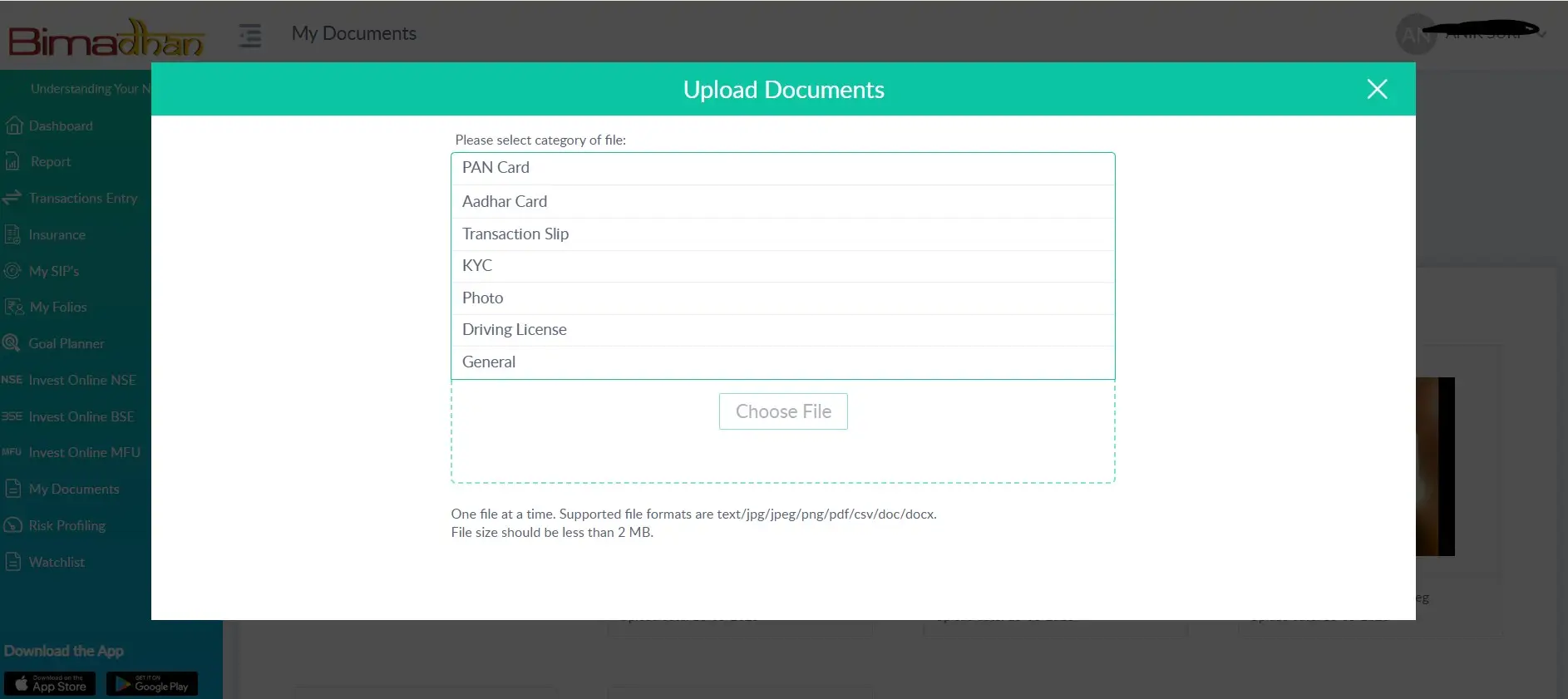Choose Driving License category
Screen dimensions: 1568x699
click(782, 330)
